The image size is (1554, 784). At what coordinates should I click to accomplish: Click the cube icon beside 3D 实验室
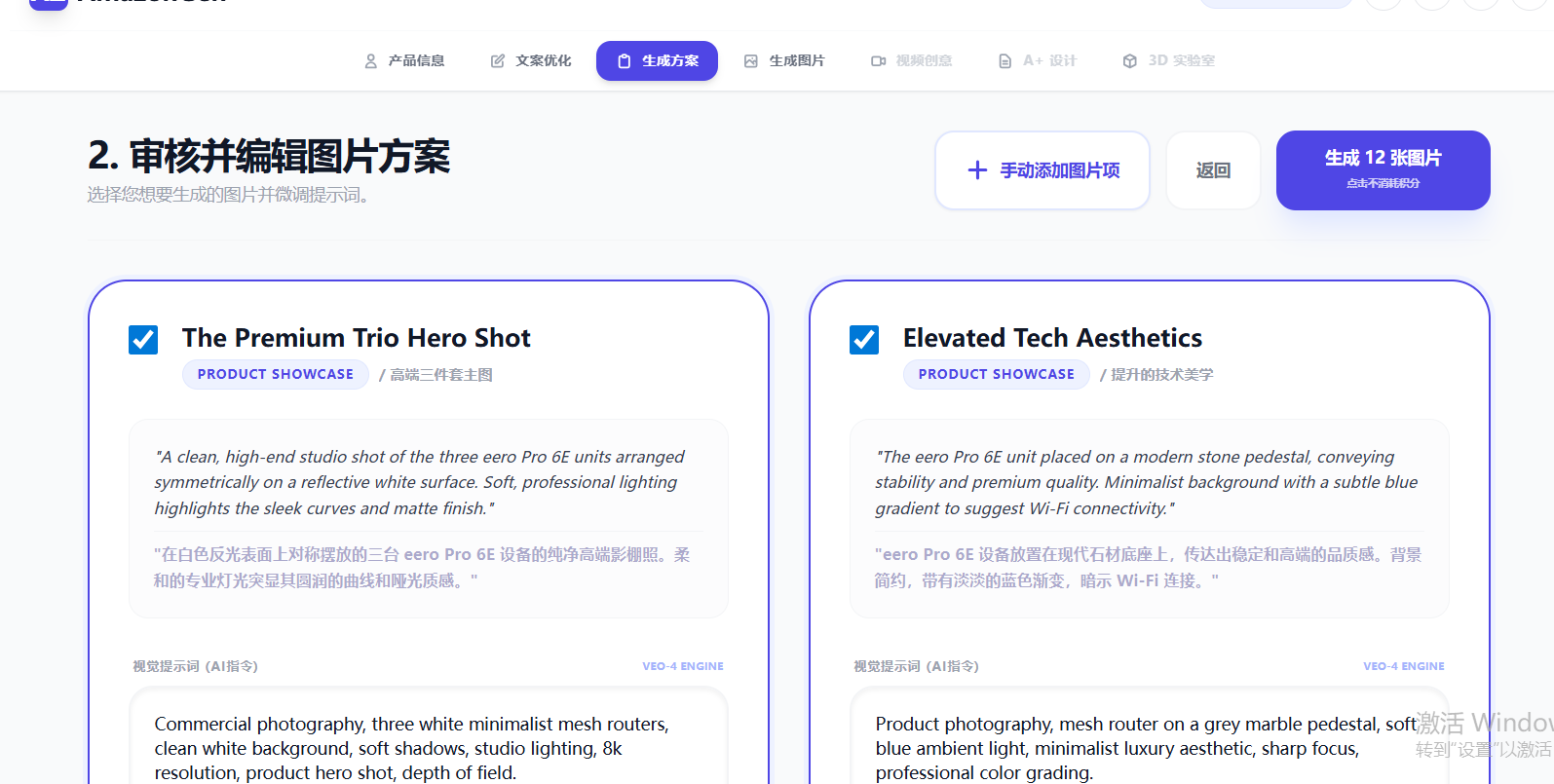[1129, 61]
